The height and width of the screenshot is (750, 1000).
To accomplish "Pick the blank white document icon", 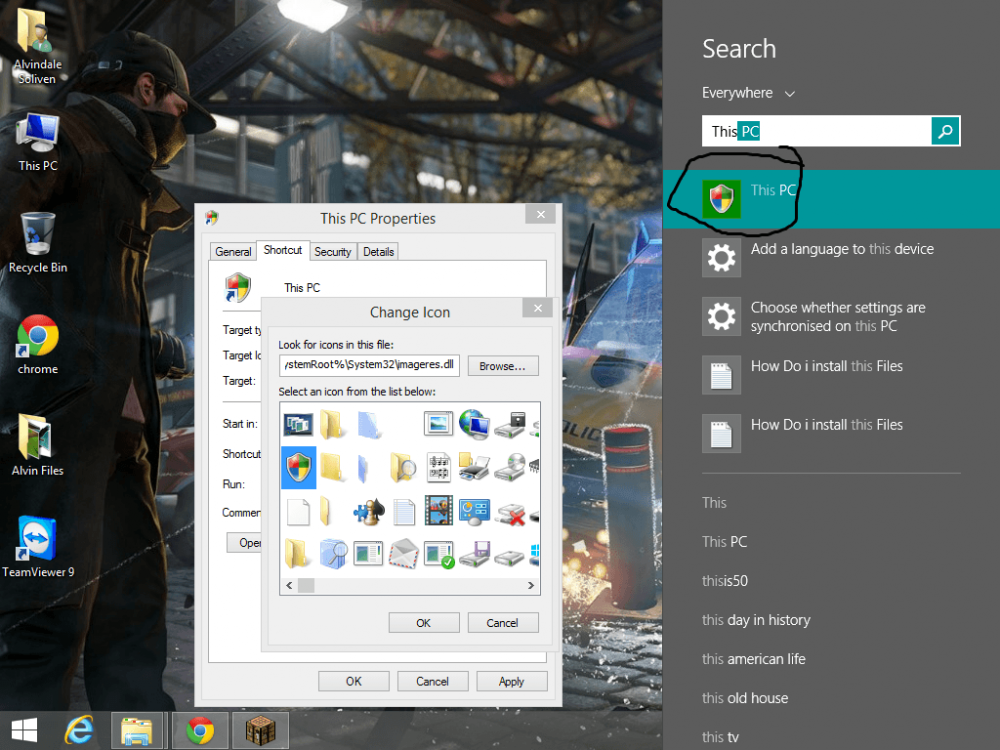I will tap(298, 511).
